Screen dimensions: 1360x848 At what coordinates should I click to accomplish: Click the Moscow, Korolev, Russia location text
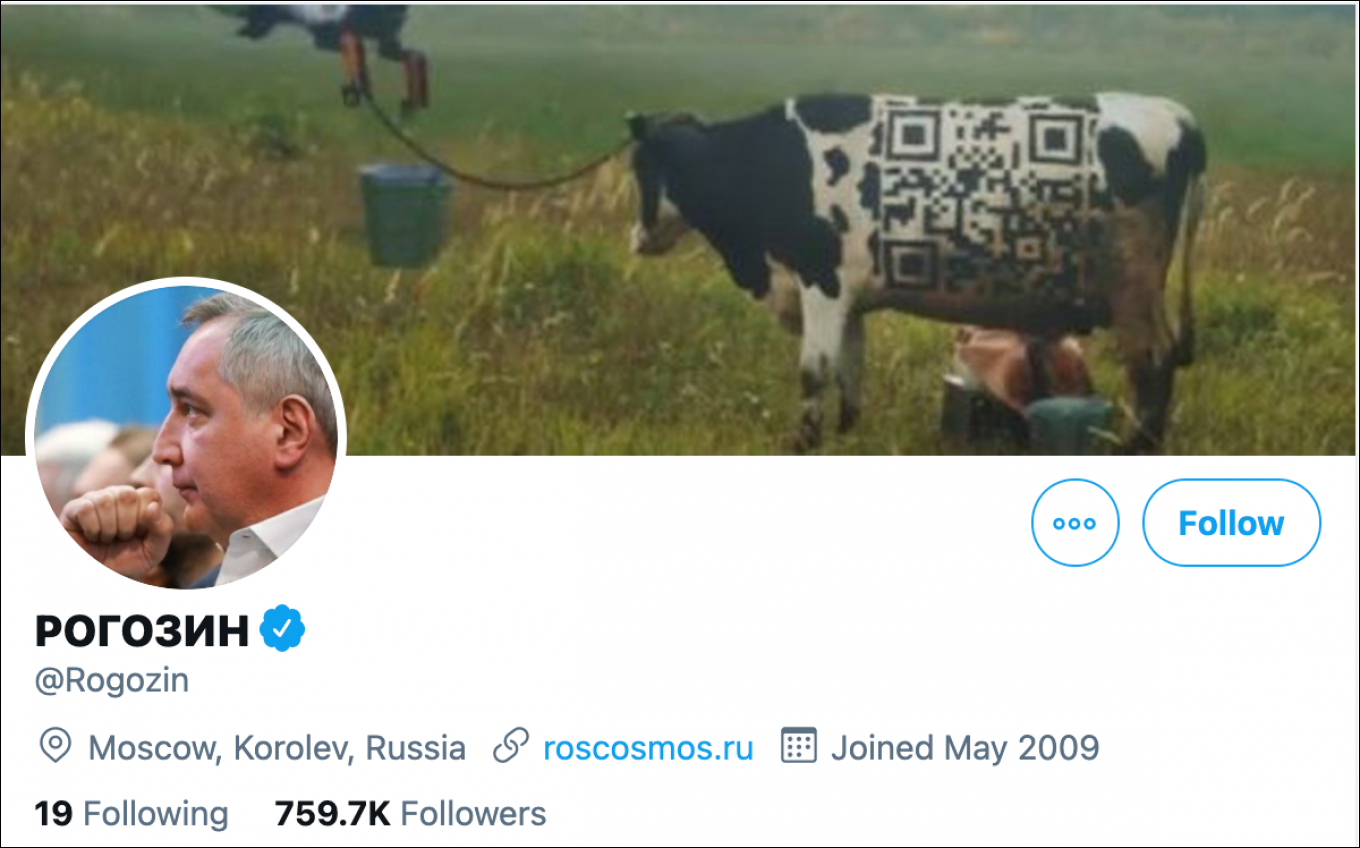tap(277, 748)
